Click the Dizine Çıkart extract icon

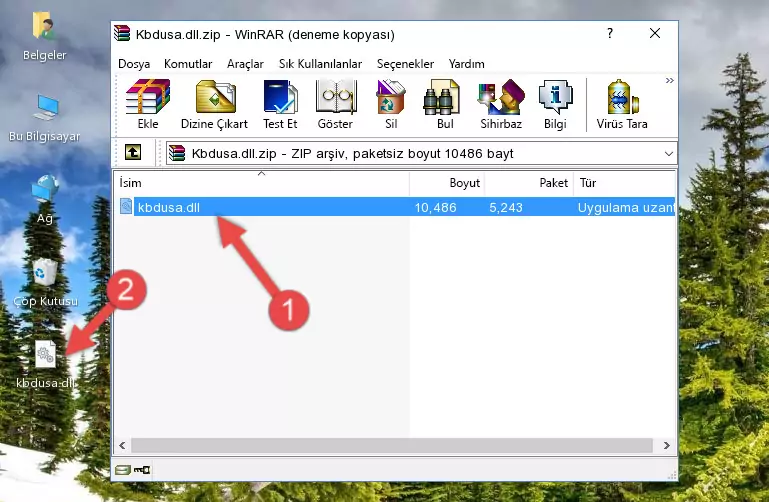coord(214,104)
